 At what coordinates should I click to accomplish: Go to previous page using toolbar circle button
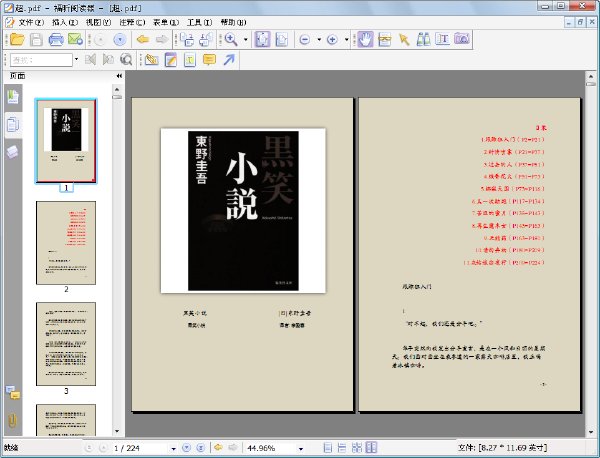(100, 39)
